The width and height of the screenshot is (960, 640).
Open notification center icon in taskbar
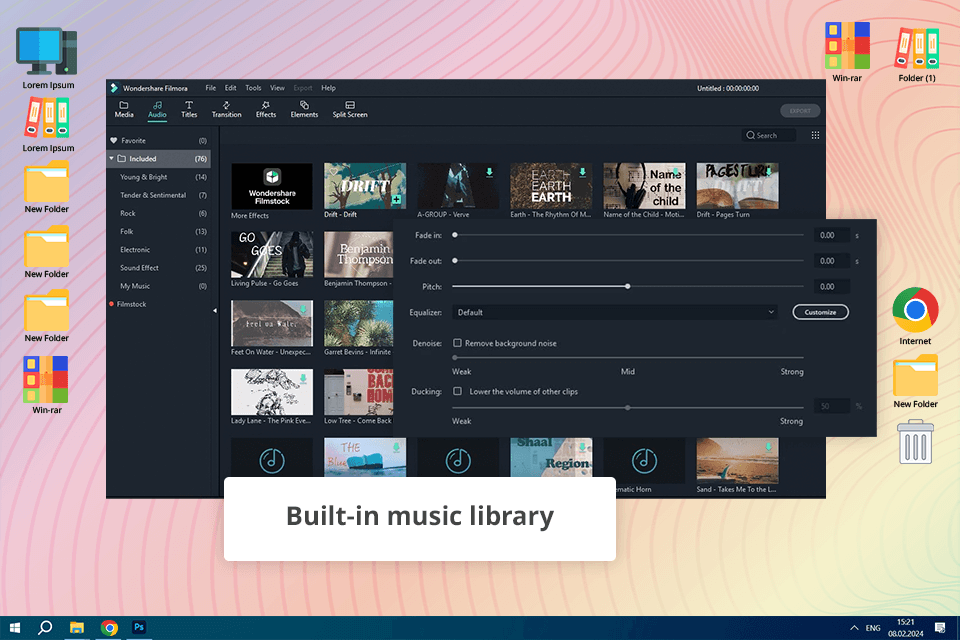tap(940, 628)
